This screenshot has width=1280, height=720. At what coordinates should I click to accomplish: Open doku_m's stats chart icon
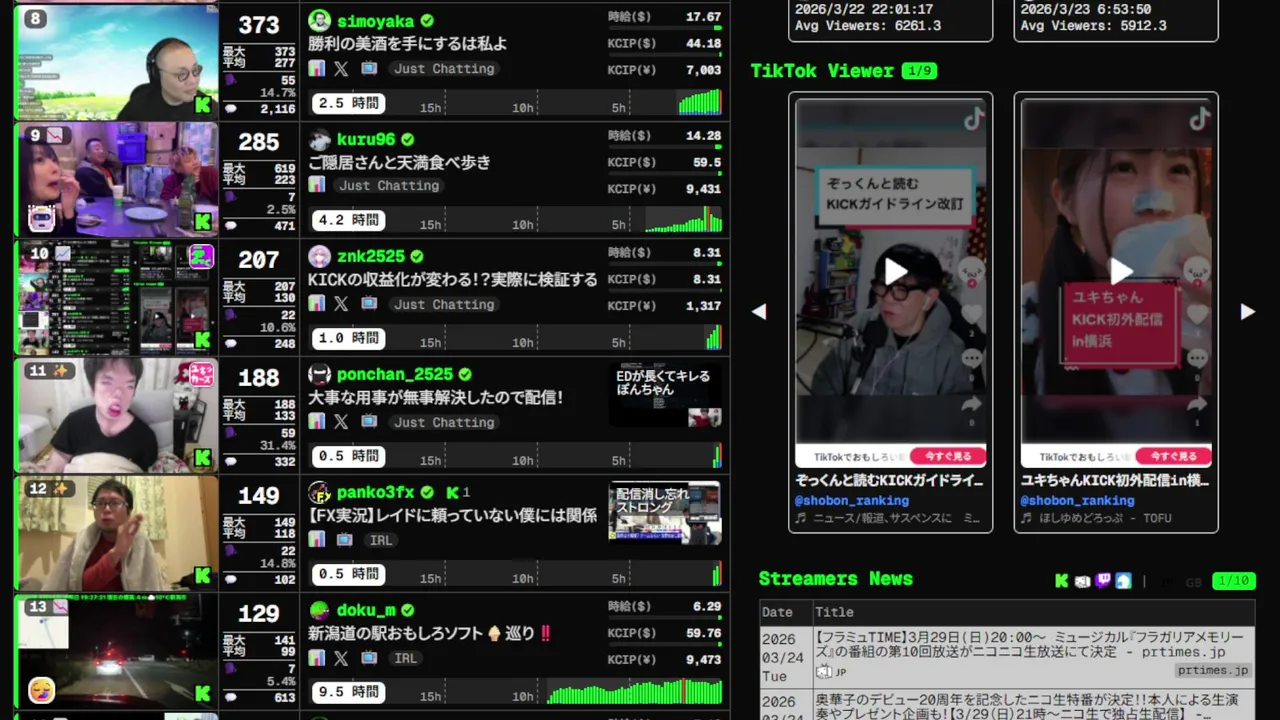(317, 658)
